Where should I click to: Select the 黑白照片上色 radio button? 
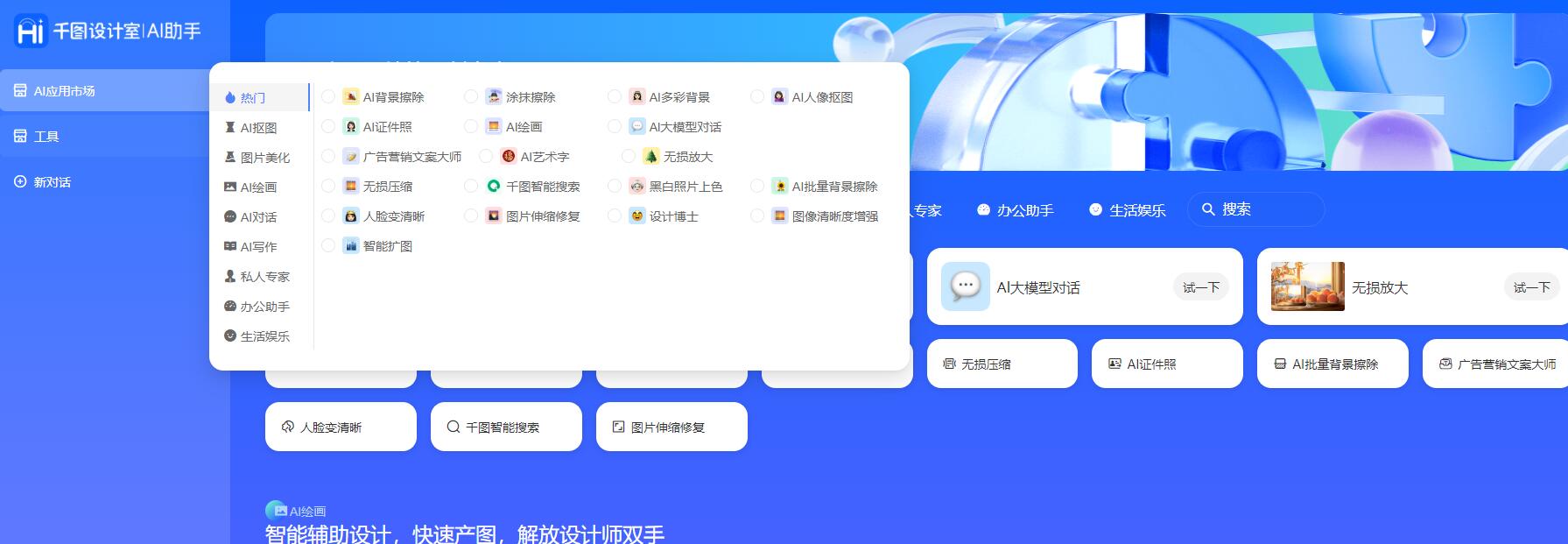tap(615, 187)
